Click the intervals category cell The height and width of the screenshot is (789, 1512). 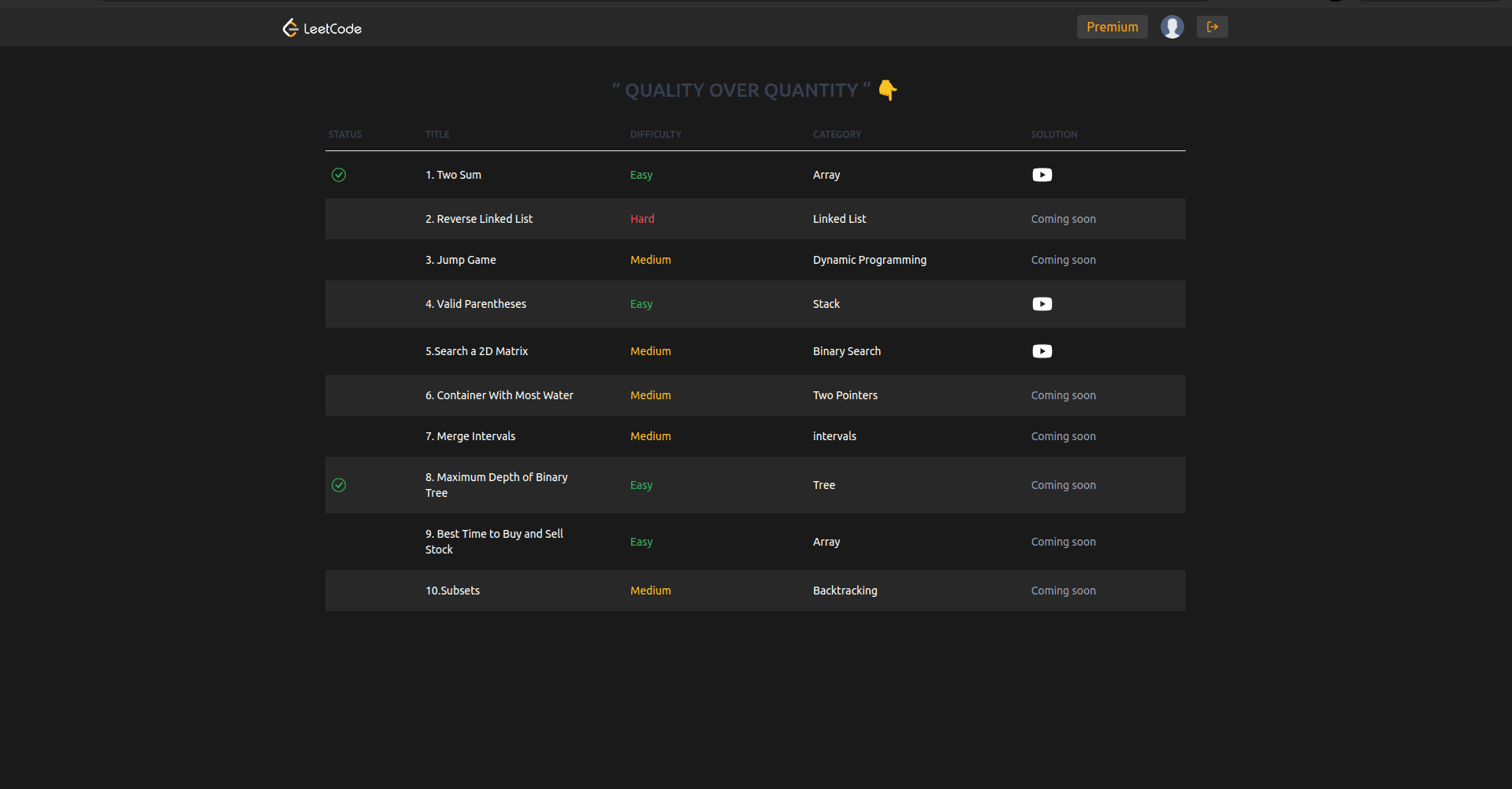tap(834, 436)
